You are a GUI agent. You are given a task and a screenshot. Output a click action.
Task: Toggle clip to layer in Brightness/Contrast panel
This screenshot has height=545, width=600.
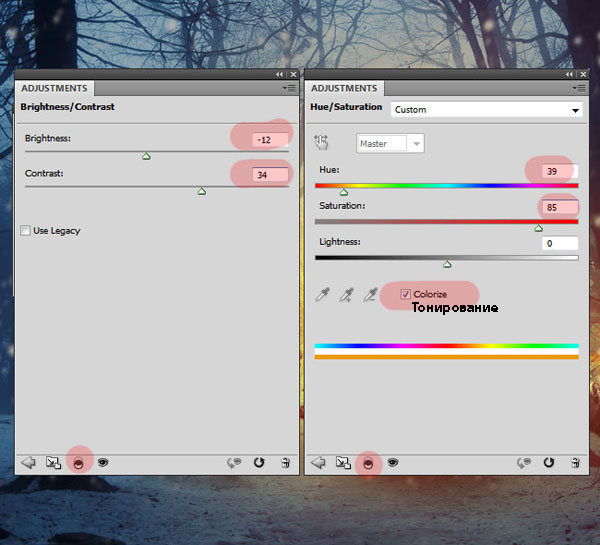click(78, 463)
